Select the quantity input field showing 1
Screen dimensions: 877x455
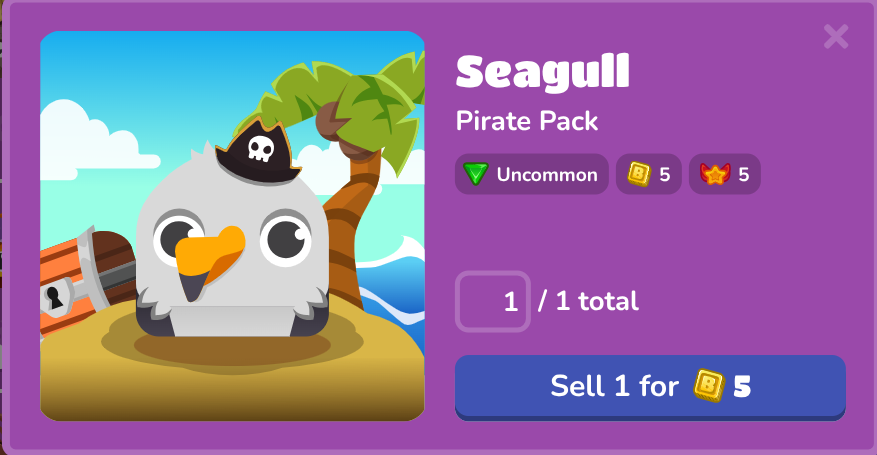click(493, 301)
